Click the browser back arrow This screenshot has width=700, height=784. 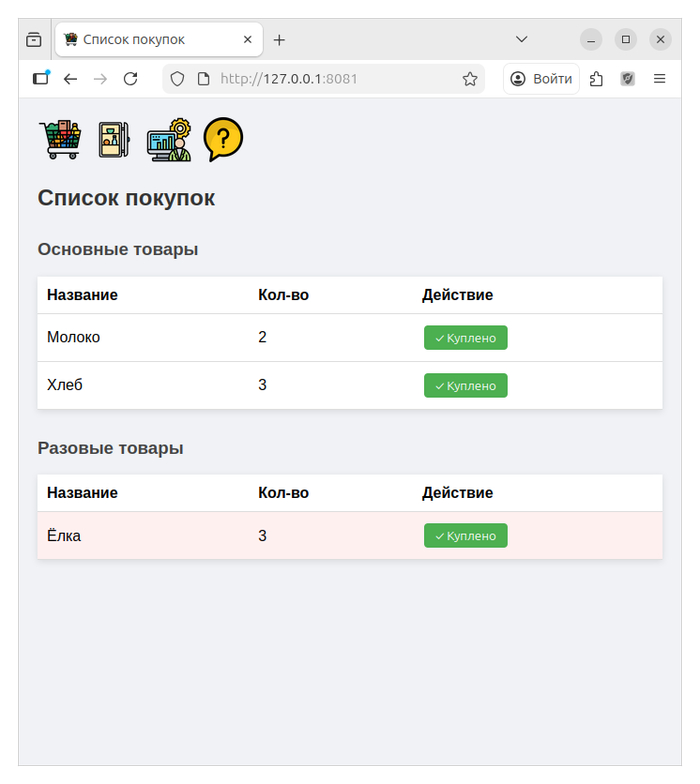(x=70, y=79)
